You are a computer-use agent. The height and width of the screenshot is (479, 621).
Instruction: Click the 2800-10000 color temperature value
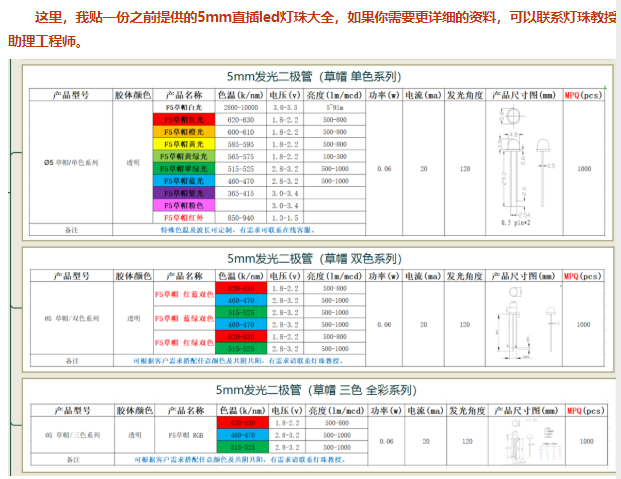coord(241,107)
